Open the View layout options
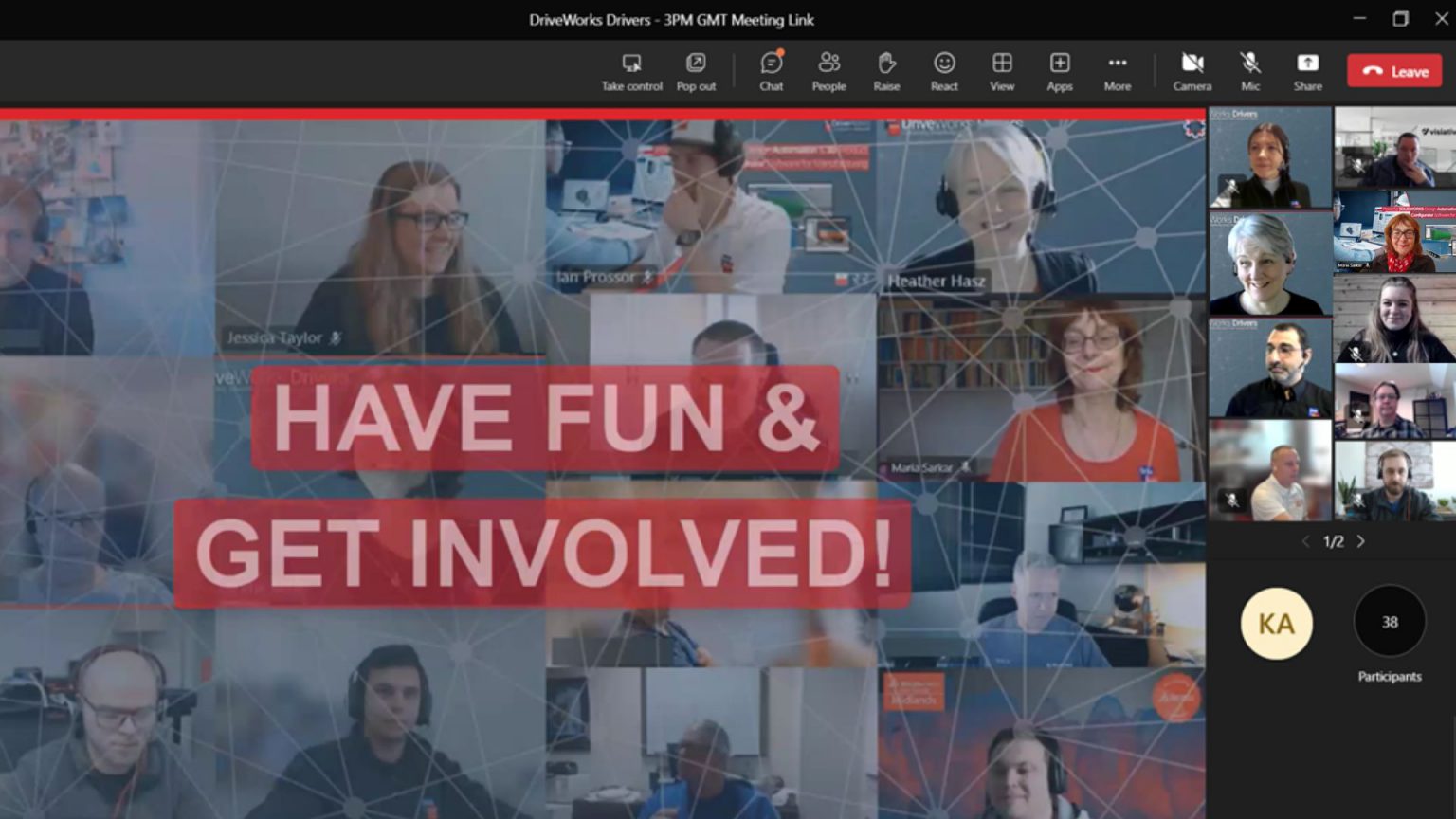Image resolution: width=1456 pixels, height=819 pixels. [1002, 72]
